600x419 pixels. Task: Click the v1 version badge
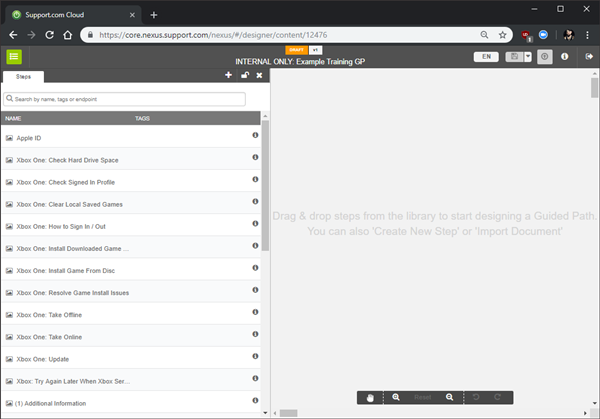tap(315, 50)
